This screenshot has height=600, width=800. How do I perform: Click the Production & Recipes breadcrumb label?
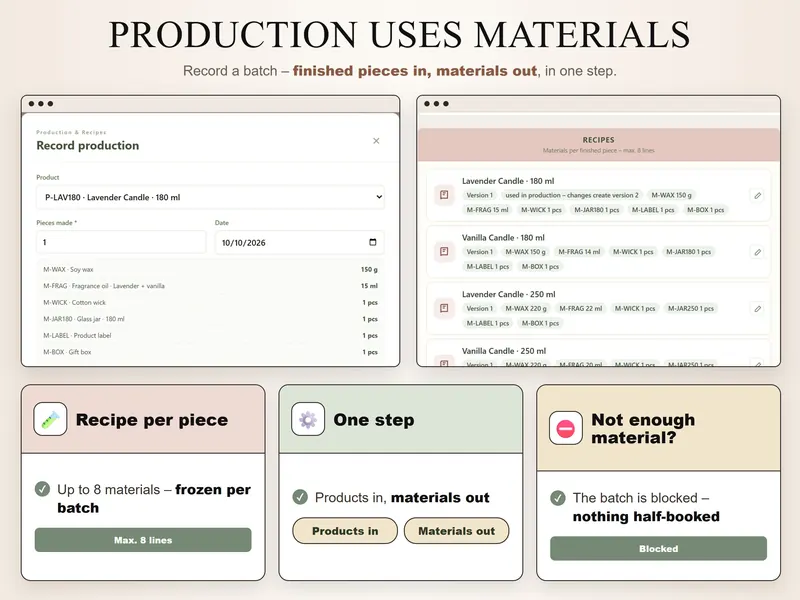71,132
